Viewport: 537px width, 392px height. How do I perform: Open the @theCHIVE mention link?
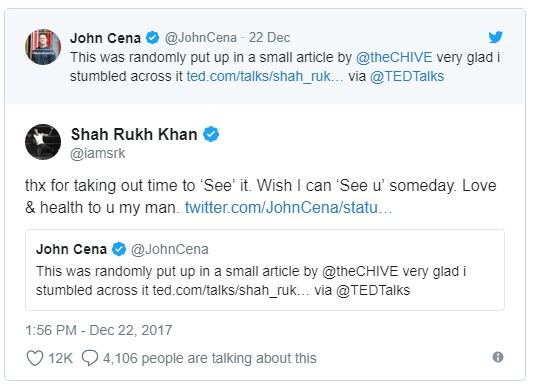(394, 57)
